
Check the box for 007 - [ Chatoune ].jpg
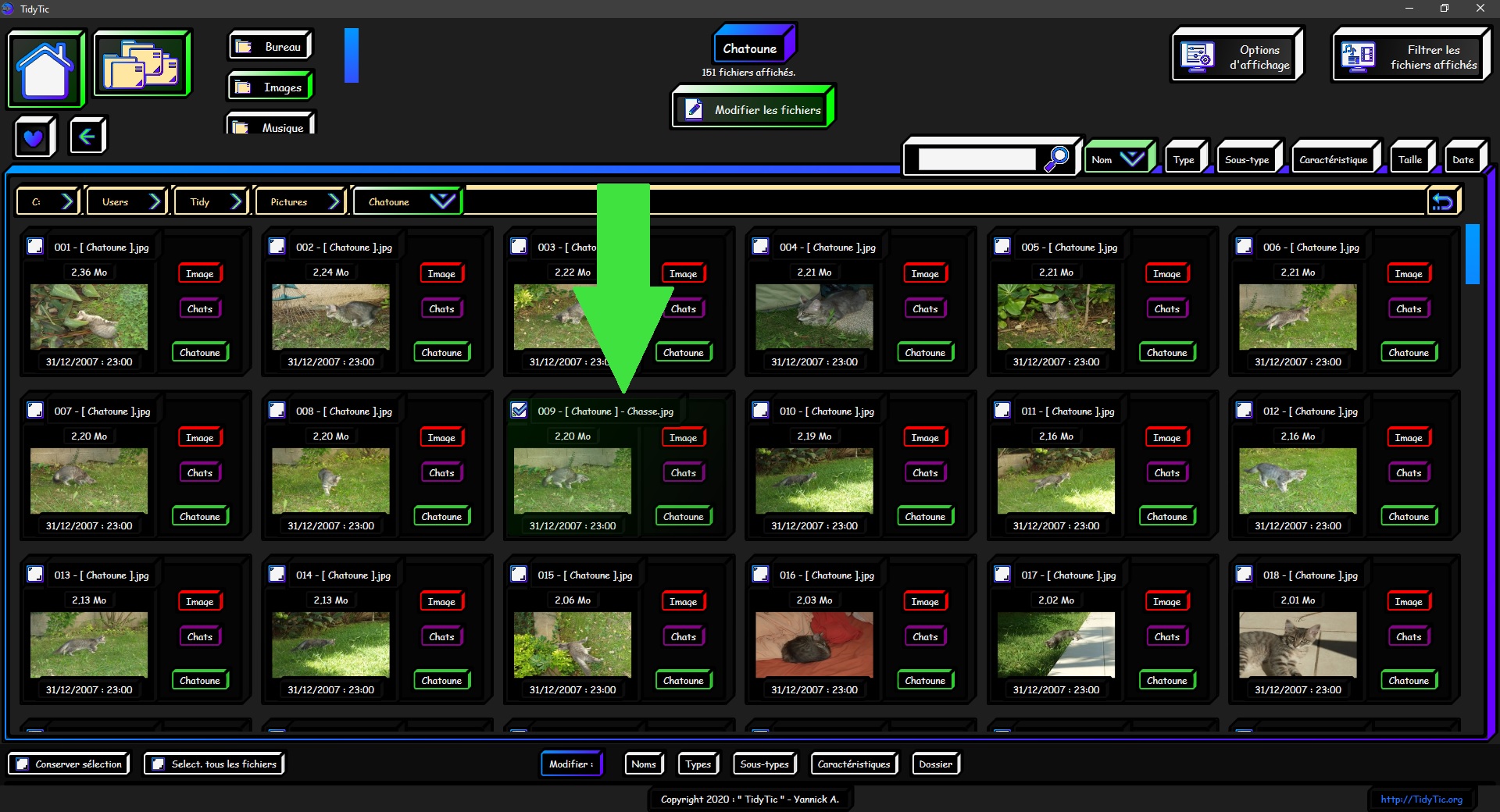(x=35, y=410)
